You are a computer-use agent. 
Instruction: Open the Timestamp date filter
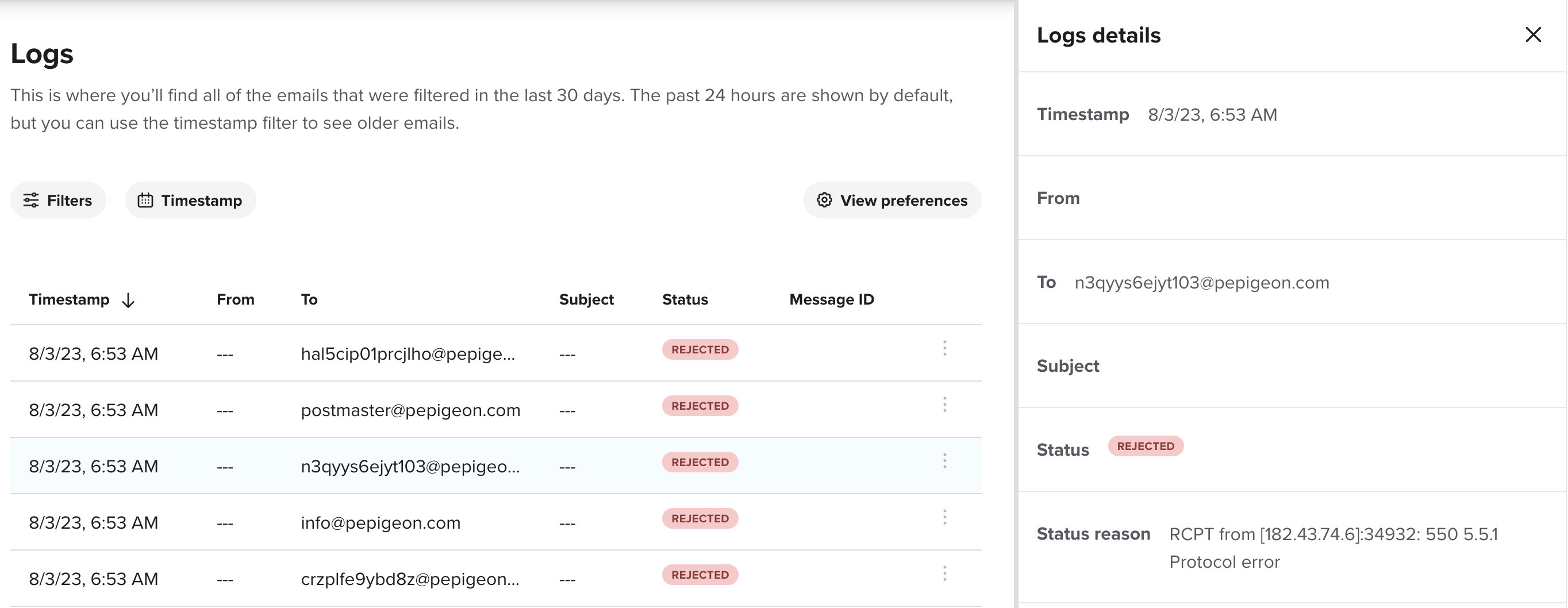[190, 200]
